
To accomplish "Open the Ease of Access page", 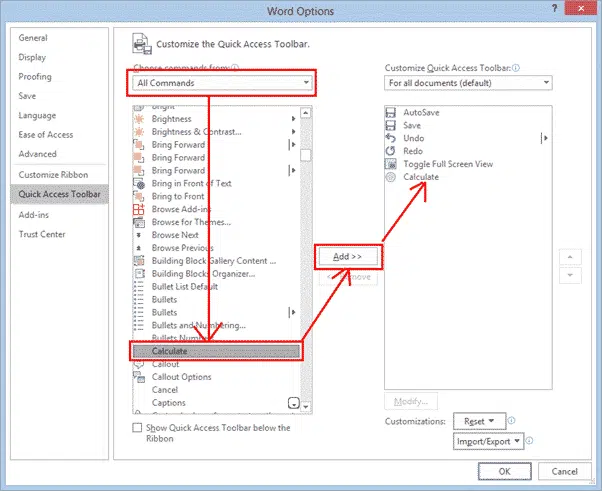I will tap(46, 134).
